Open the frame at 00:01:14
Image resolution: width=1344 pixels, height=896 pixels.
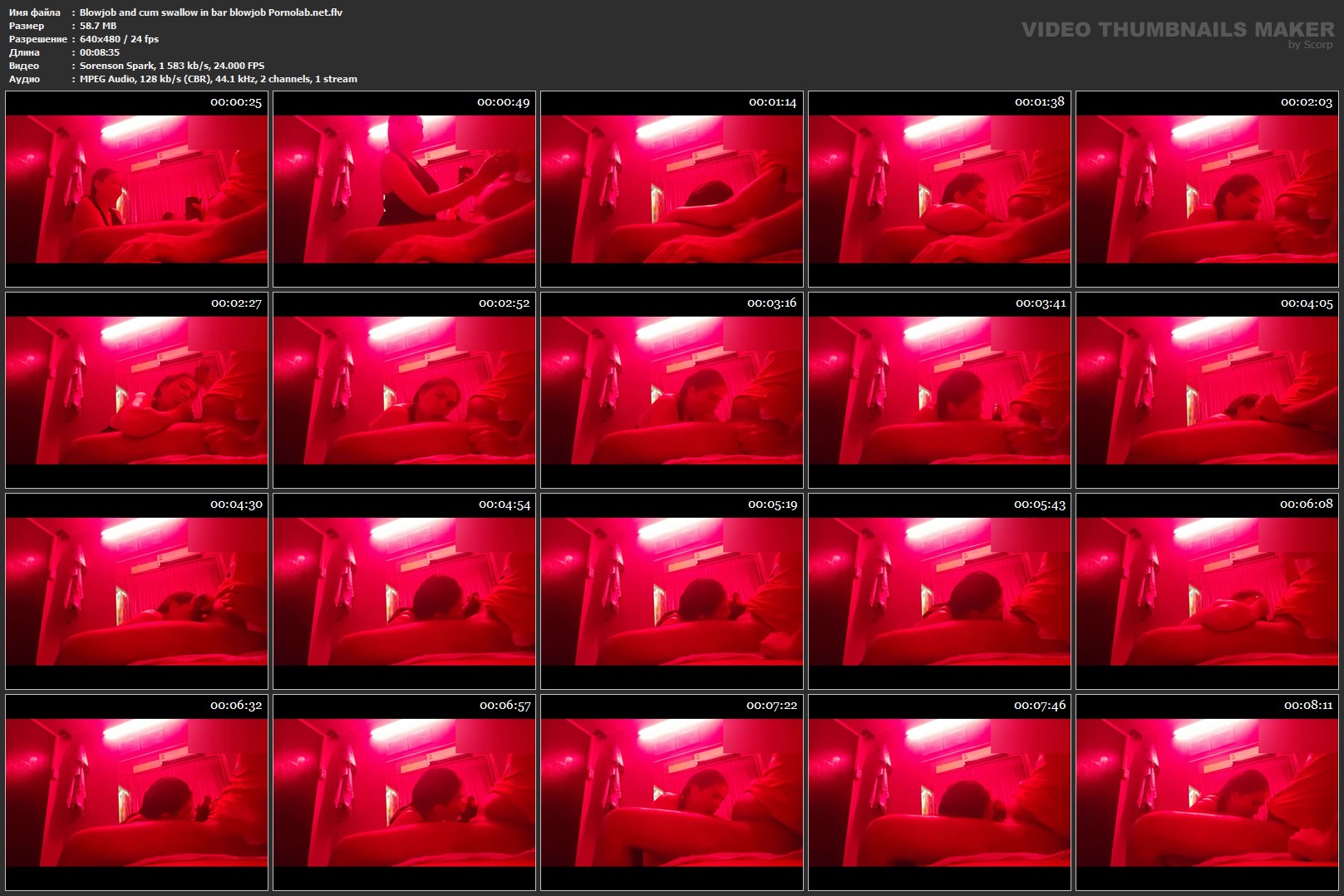tap(672, 190)
